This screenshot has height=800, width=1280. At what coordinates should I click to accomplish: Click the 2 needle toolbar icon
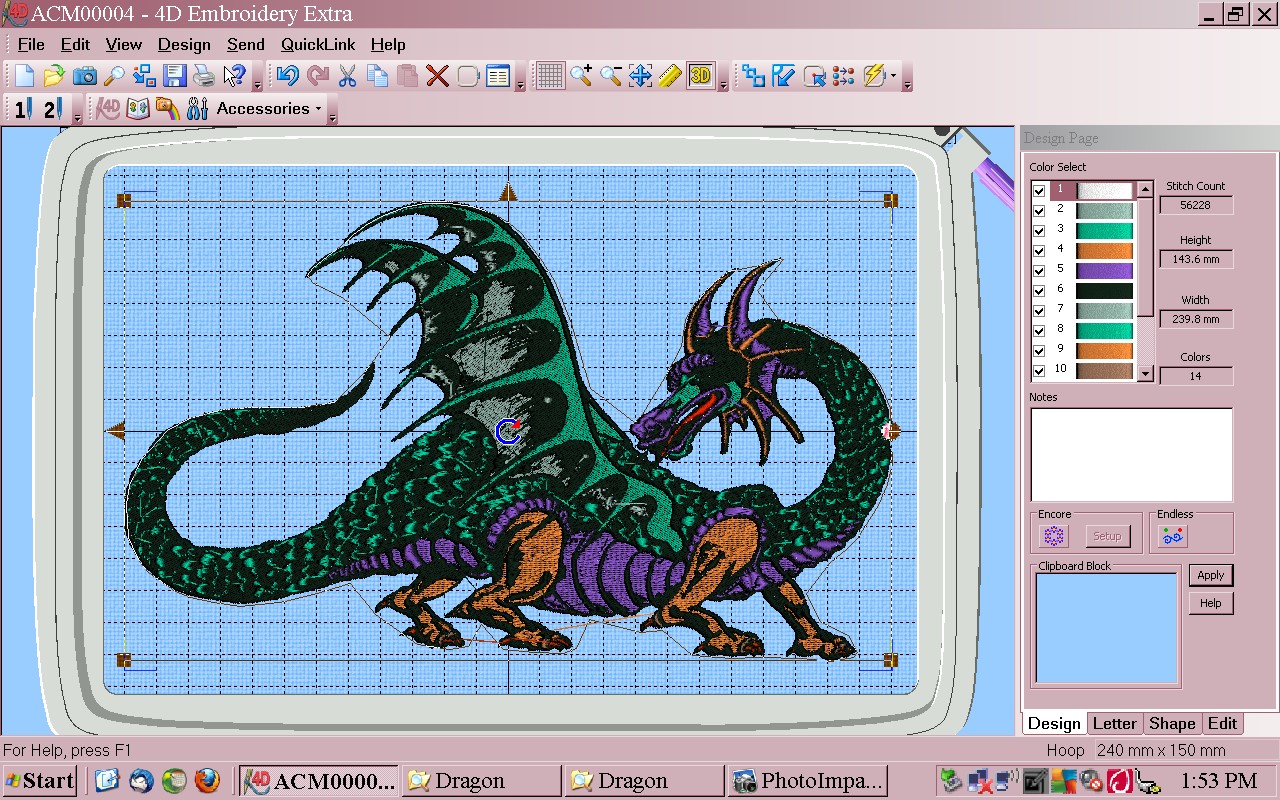click(x=52, y=108)
